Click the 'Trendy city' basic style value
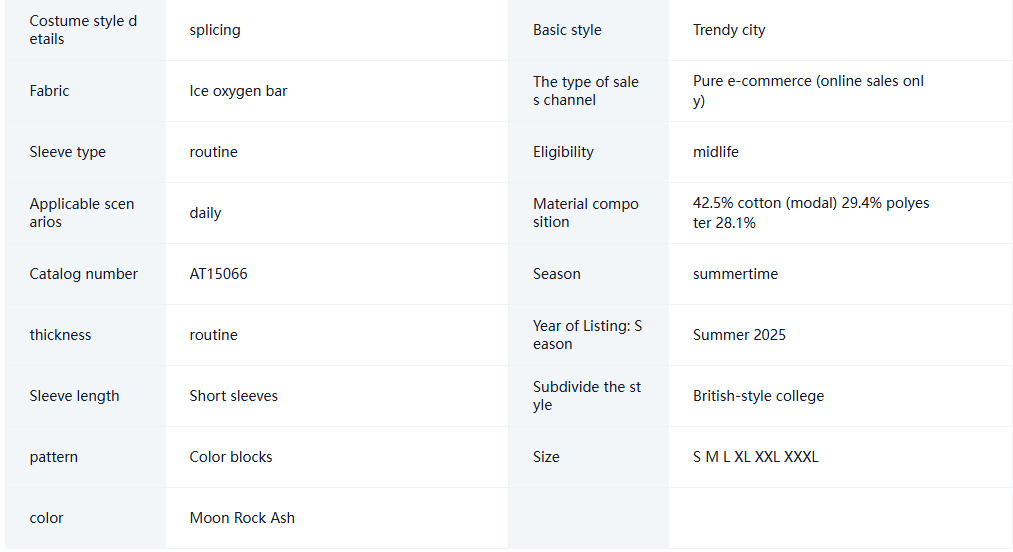The height and width of the screenshot is (552, 1013). (729, 30)
